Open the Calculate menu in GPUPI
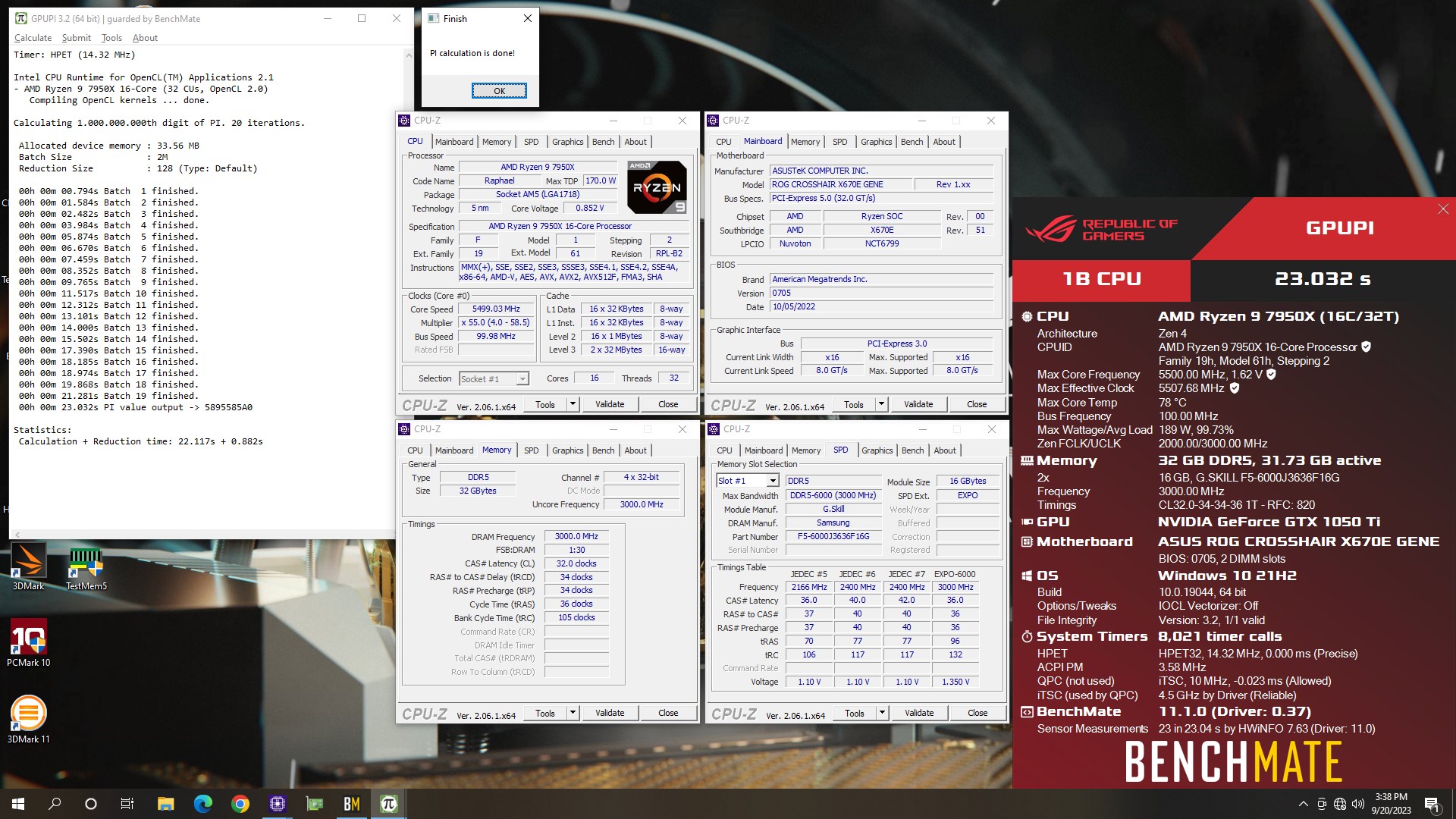Viewport: 1456px width, 819px height. click(x=33, y=38)
